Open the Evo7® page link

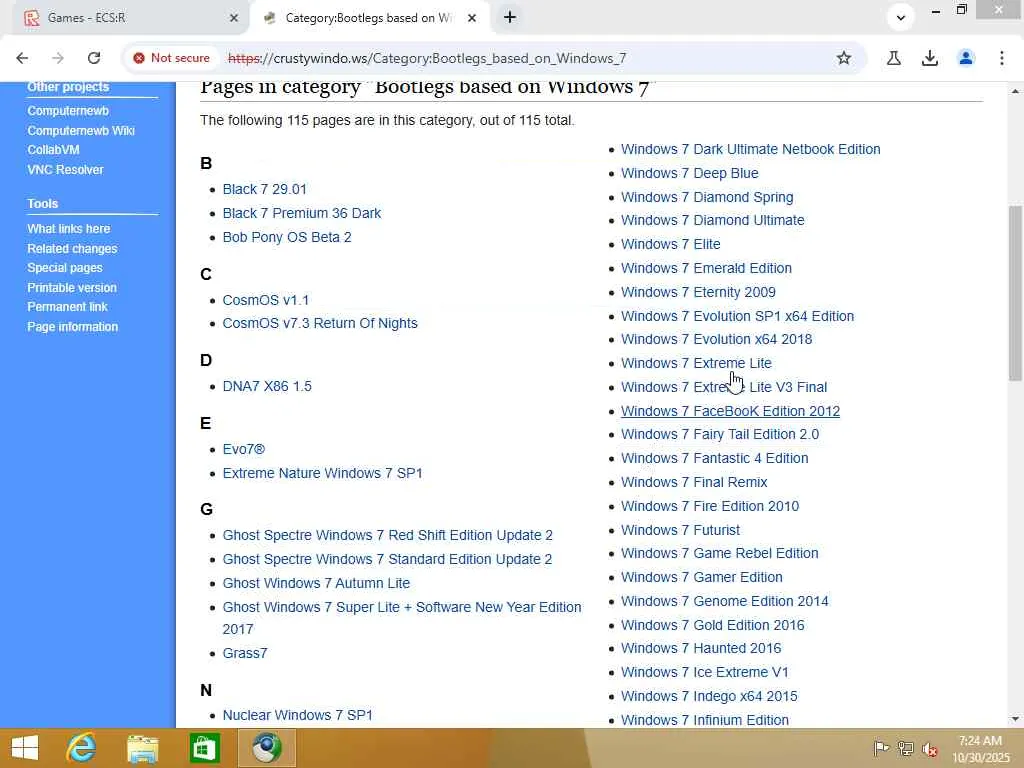coord(244,449)
